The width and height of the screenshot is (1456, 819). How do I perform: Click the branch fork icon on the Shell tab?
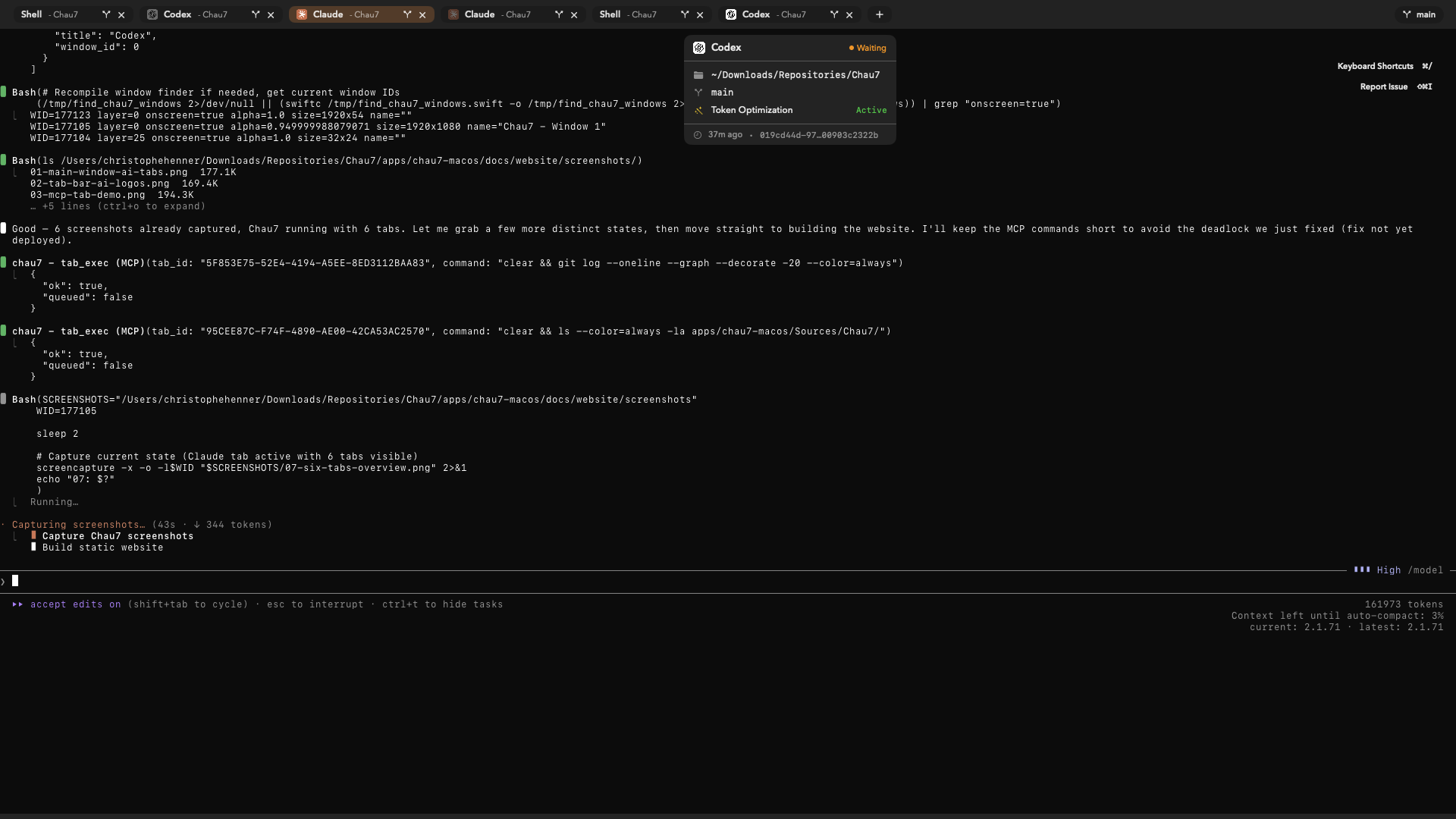(106, 14)
